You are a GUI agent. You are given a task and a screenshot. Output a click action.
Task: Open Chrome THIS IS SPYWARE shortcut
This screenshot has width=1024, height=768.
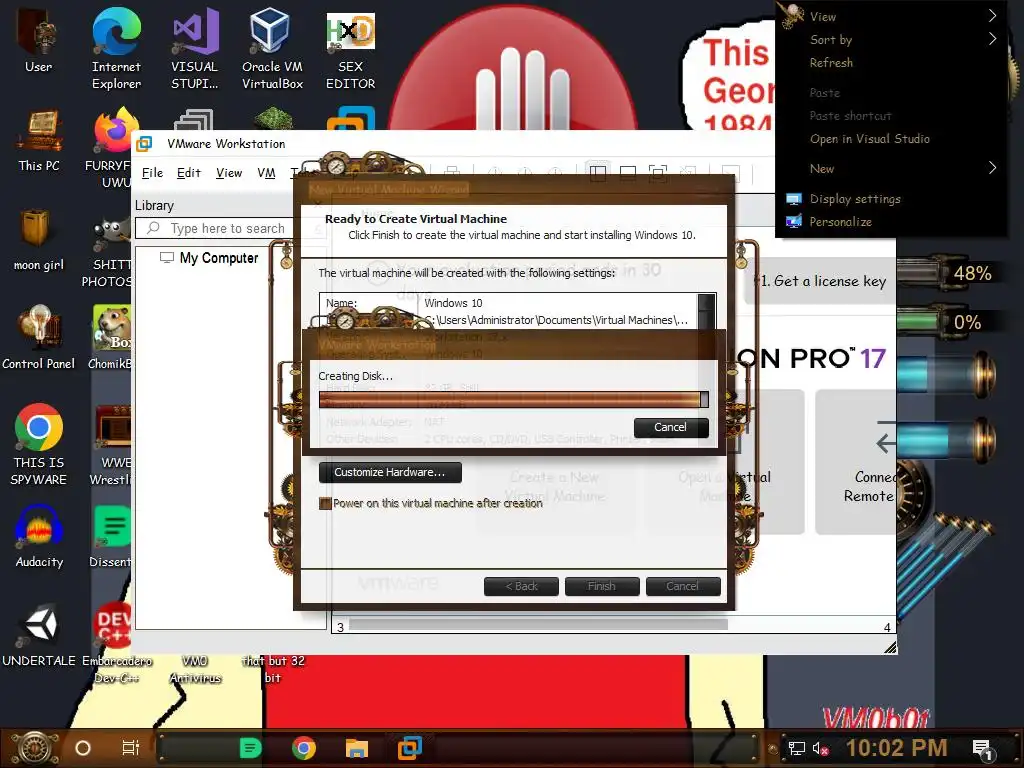pos(39,445)
